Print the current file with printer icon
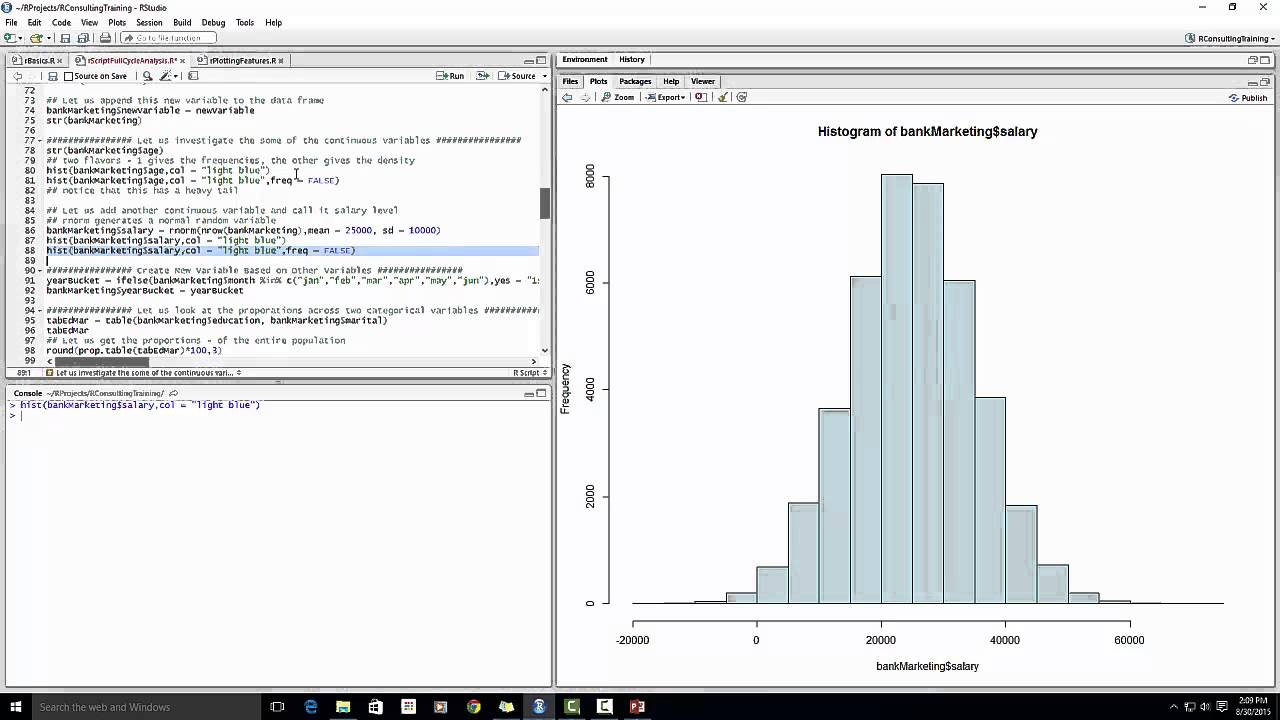This screenshot has height=720, width=1280. [105, 38]
